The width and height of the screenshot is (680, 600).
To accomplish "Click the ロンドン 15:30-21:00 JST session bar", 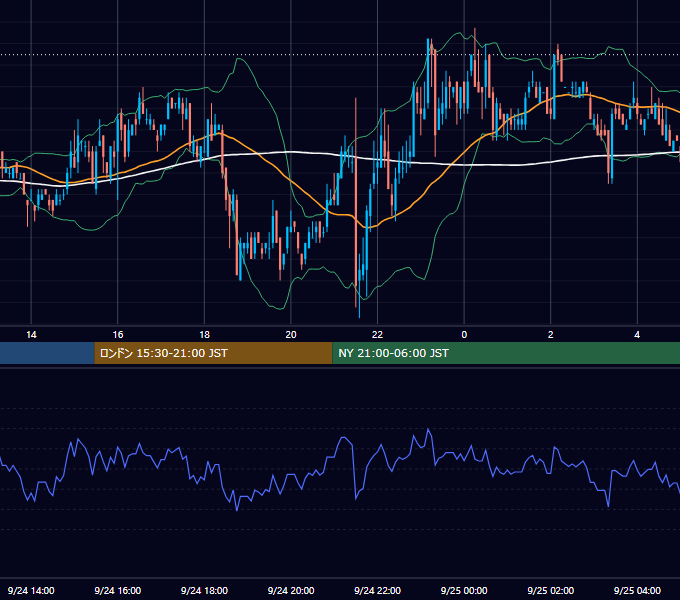I will [213, 353].
